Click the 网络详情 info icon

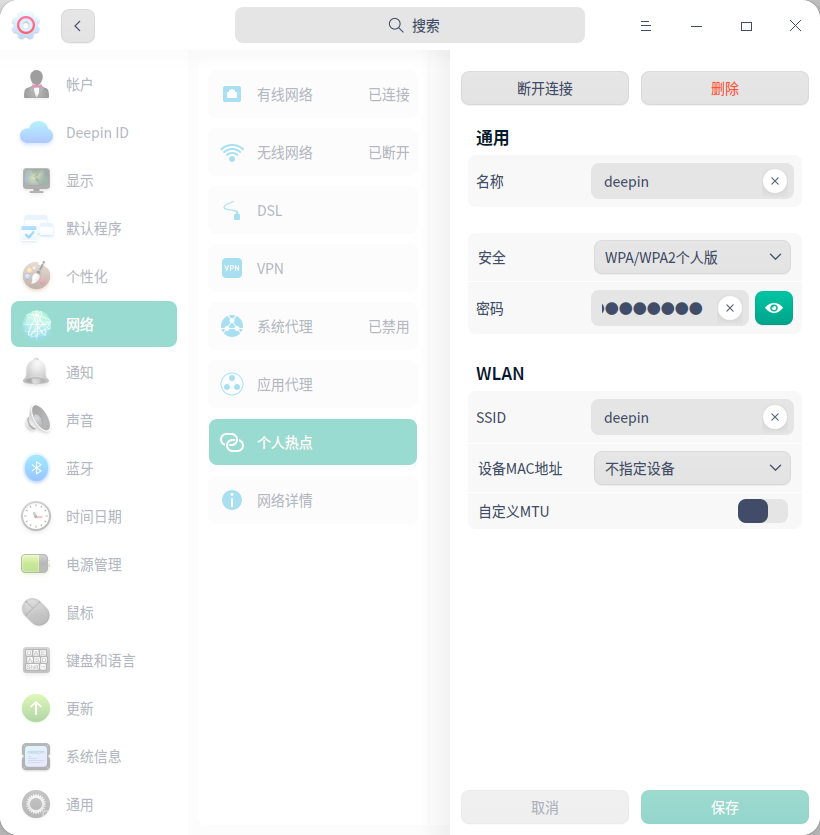[x=232, y=500]
